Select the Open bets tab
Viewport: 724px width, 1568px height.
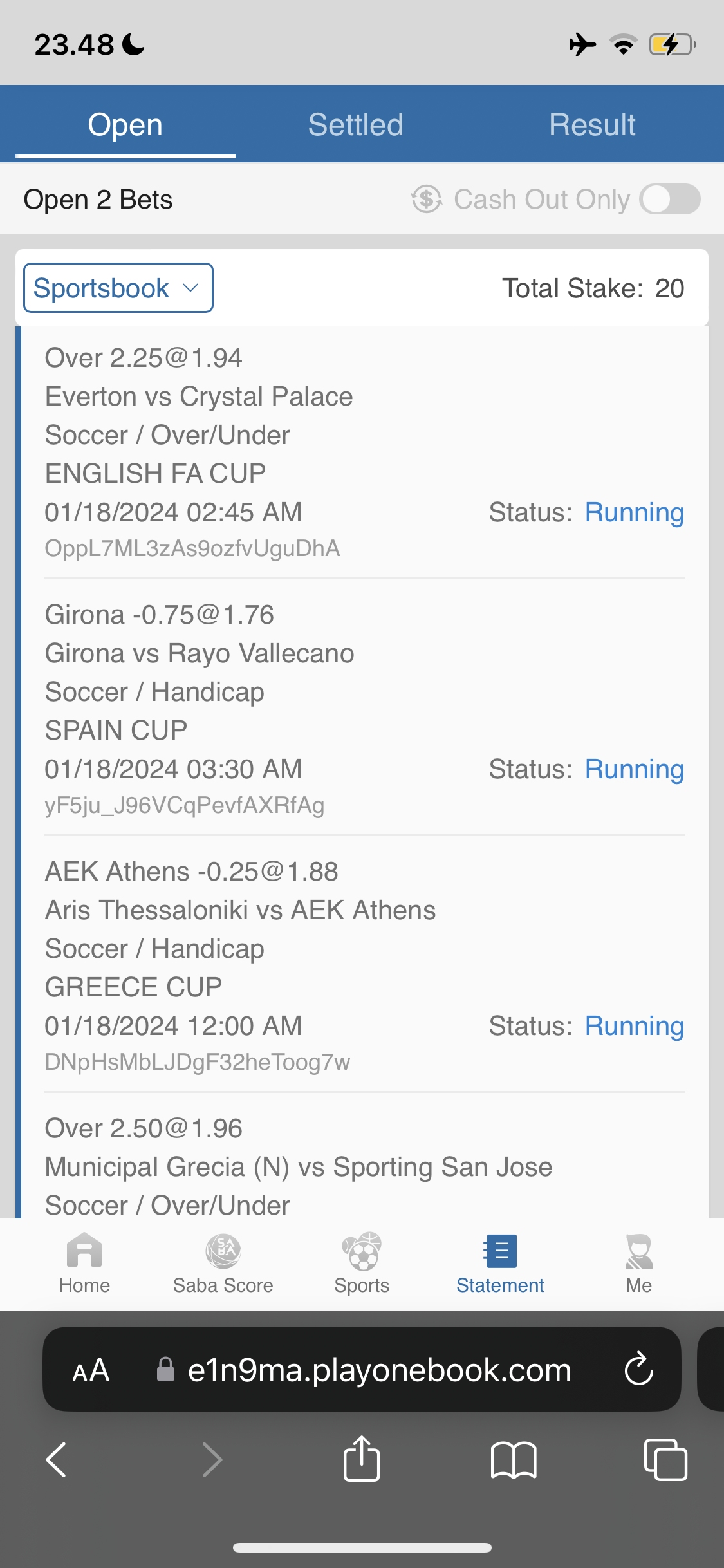[x=125, y=124]
